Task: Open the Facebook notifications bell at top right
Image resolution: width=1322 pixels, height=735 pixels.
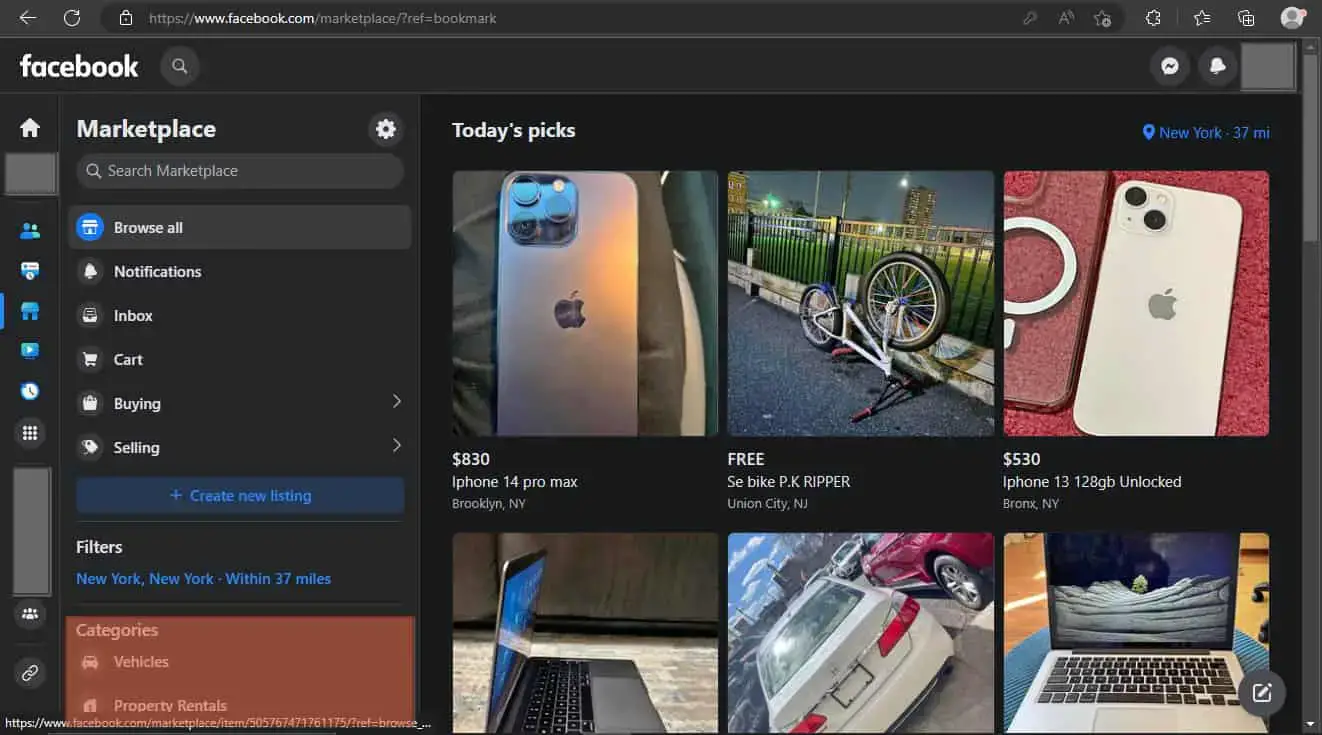Action: pyautogui.click(x=1217, y=66)
